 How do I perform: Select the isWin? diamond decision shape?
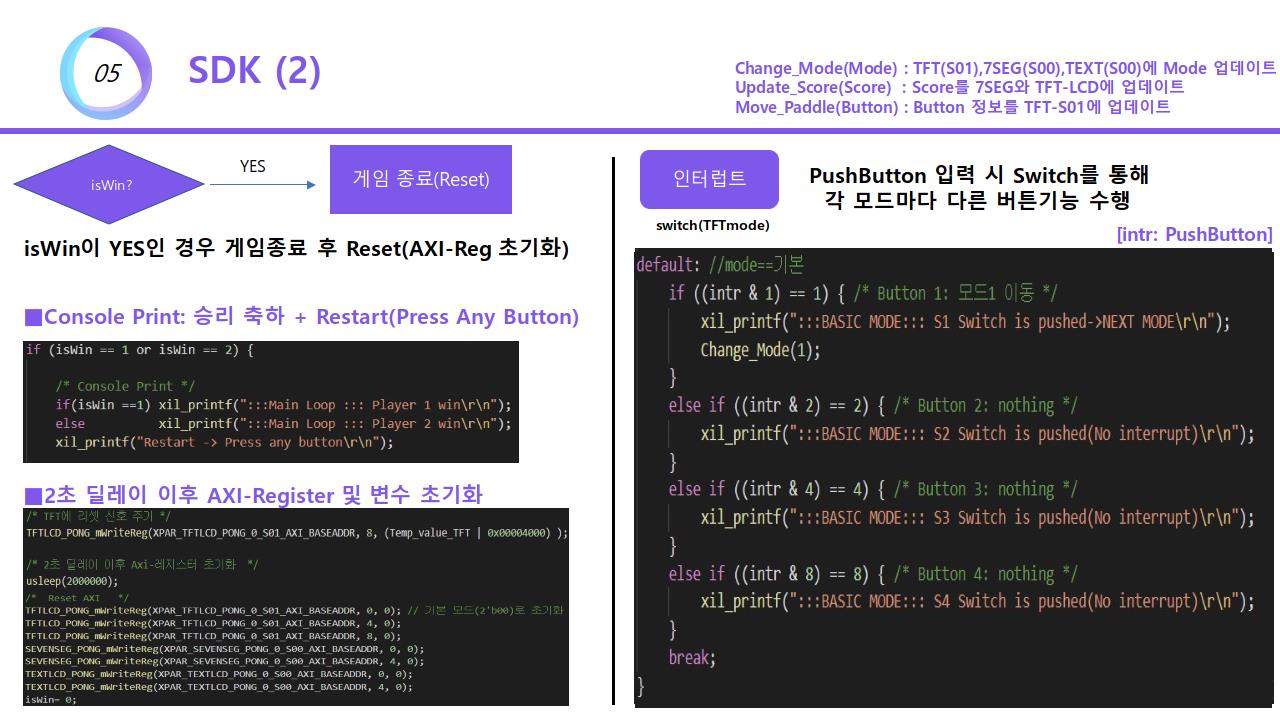(x=111, y=185)
